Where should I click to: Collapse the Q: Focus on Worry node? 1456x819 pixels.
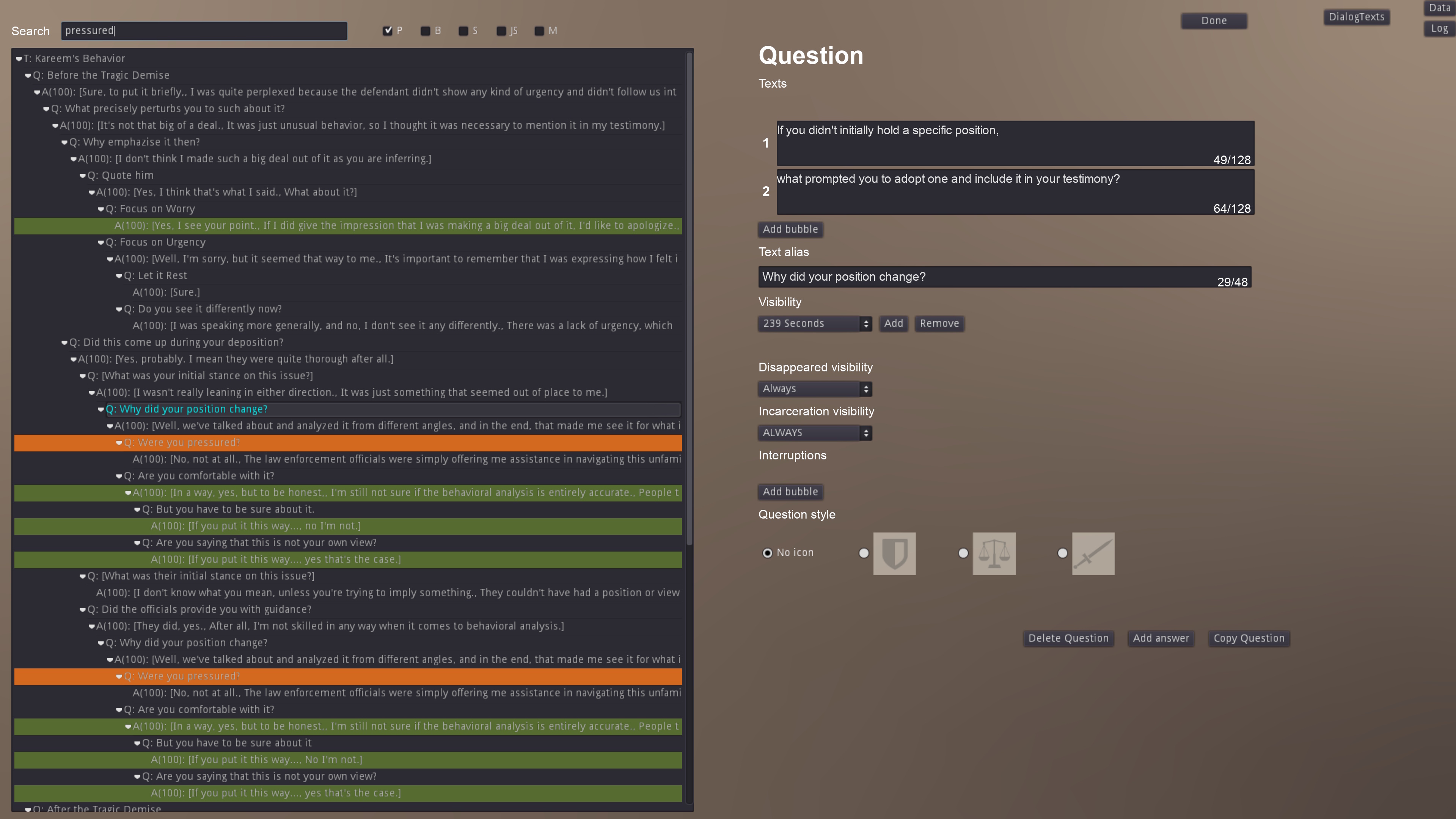tap(101, 209)
